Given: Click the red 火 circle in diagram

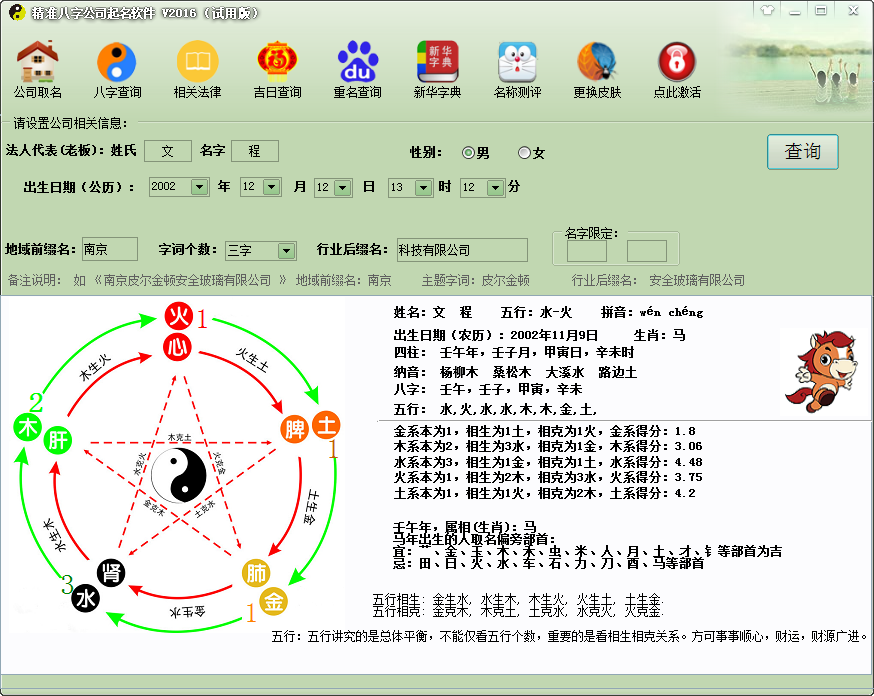Looking at the screenshot, I should 177,318.
